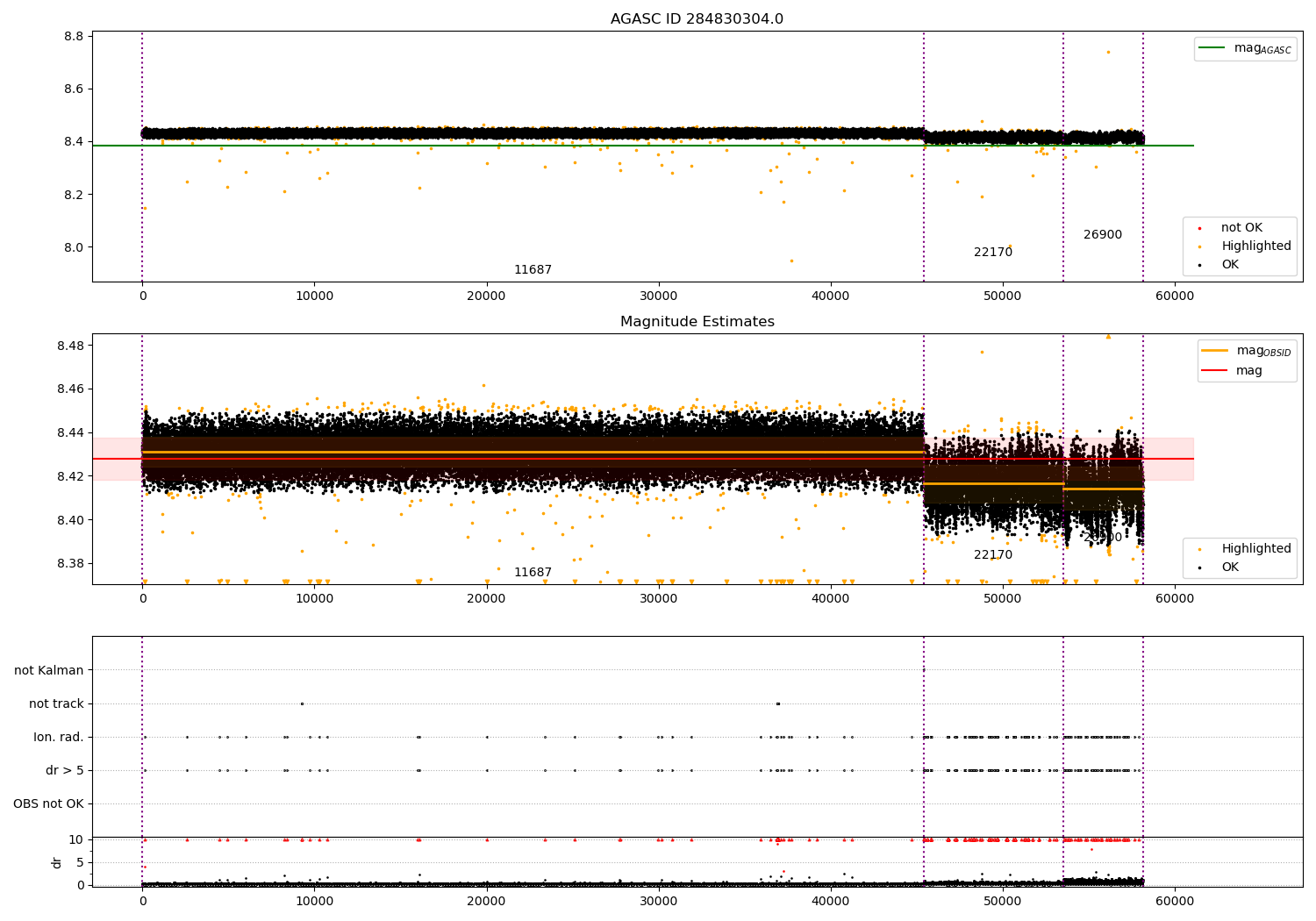Image resolution: width=1316 pixels, height=921 pixels.
Task: Click the 8.2 y-axis tick label
Action: click(x=74, y=195)
